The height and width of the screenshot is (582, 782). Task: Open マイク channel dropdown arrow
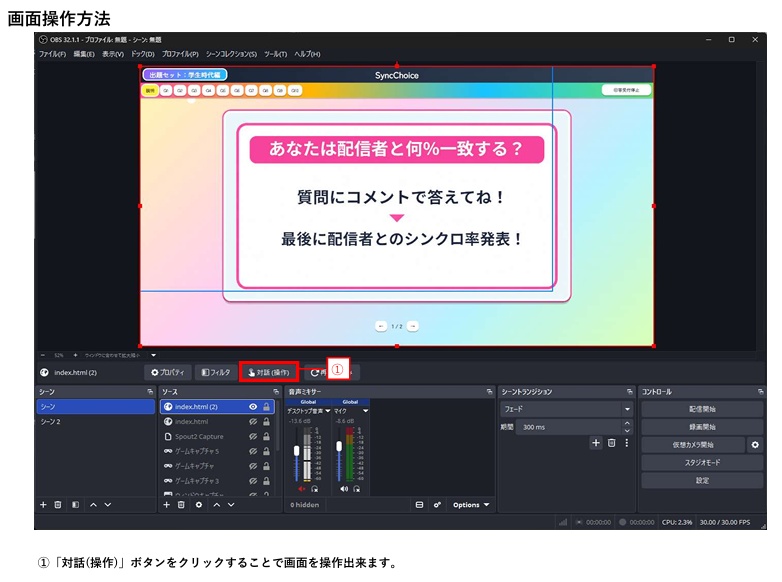point(366,411)
